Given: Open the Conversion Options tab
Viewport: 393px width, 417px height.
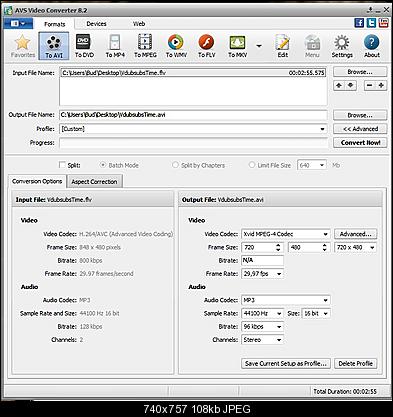Looking at the screenshot, I should [37, 181].
